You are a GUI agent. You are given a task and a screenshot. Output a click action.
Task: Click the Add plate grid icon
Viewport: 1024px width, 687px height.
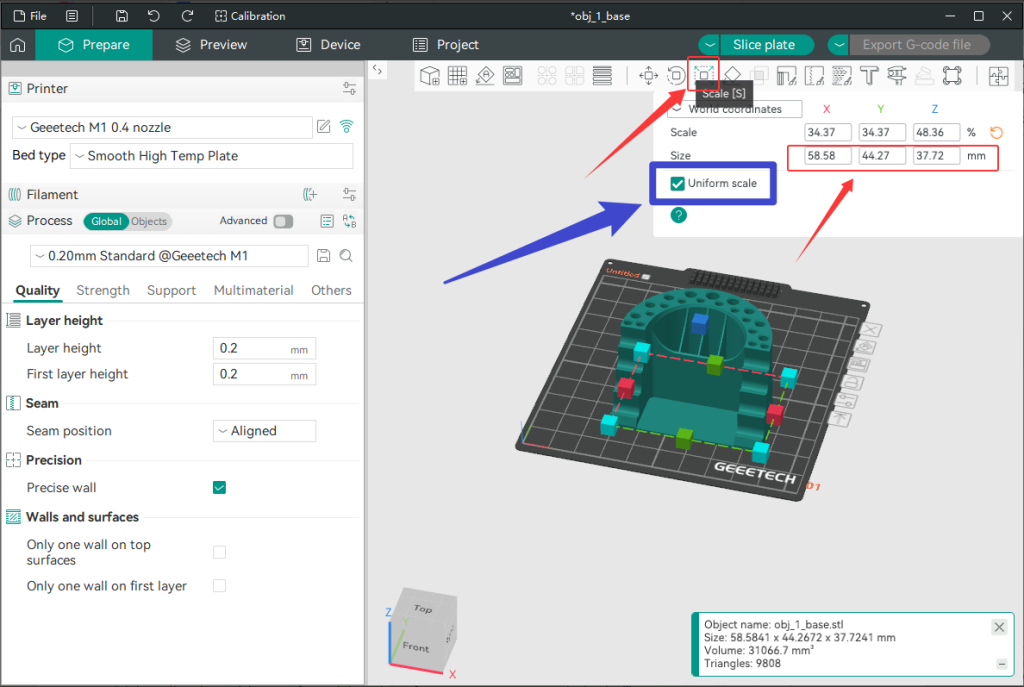[457, 76]
